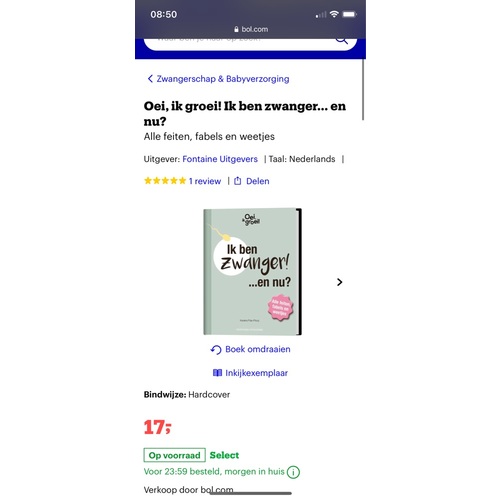Open the book icon for Inkijkexemplaar

tap(217, 373)
